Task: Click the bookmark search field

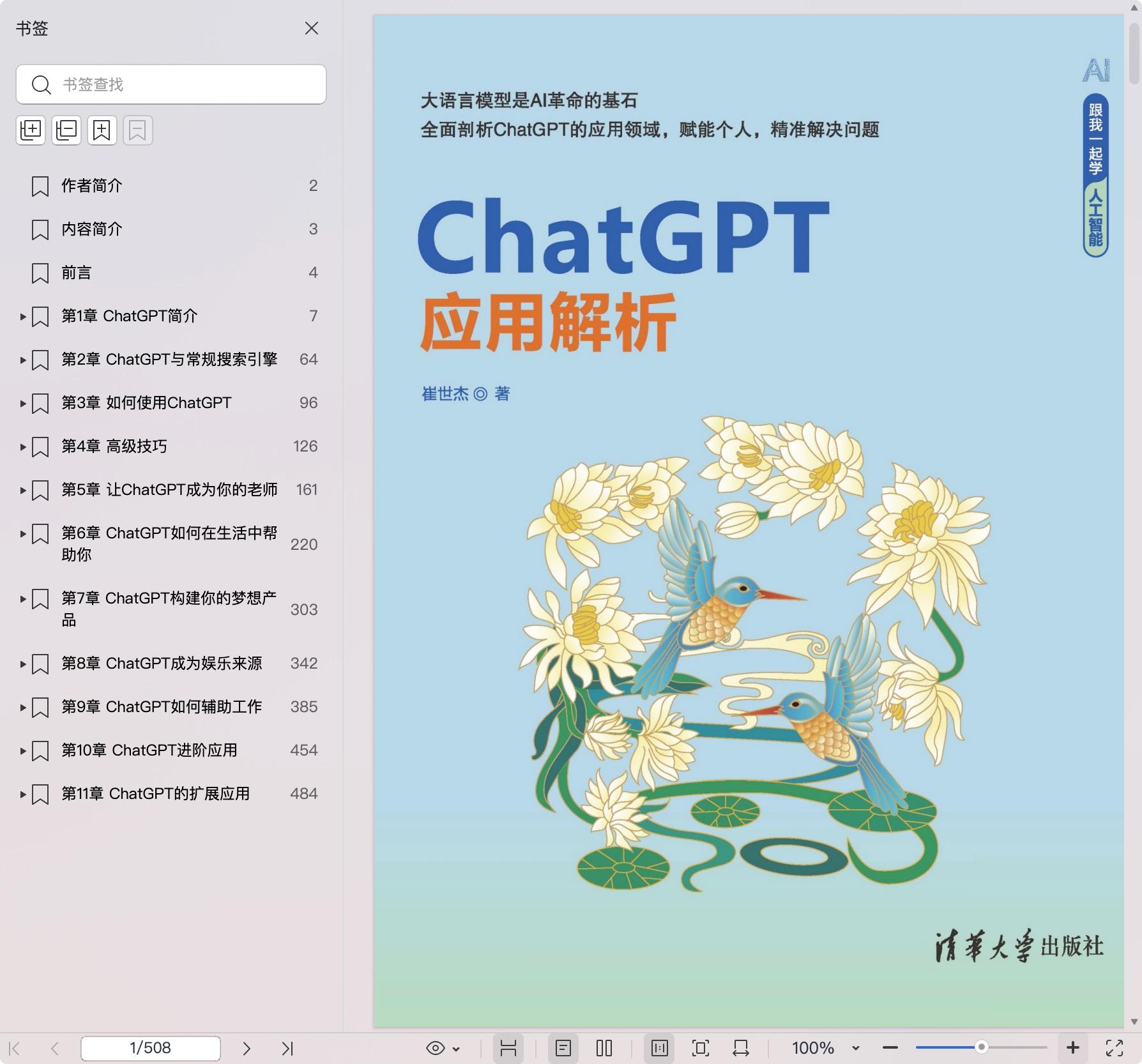Action: 171,84
